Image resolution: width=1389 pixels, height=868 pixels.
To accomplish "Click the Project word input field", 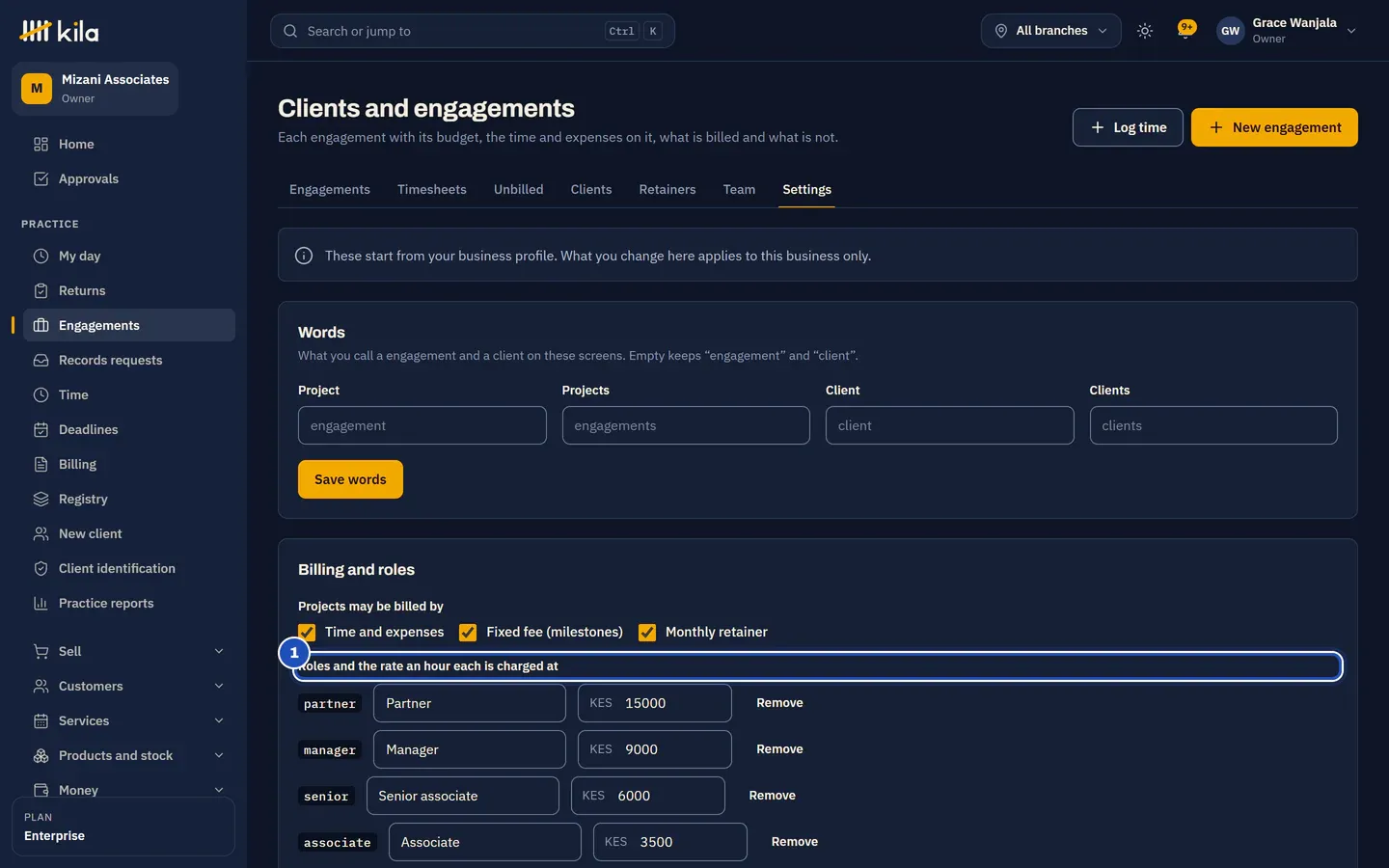I will point(422,425).
